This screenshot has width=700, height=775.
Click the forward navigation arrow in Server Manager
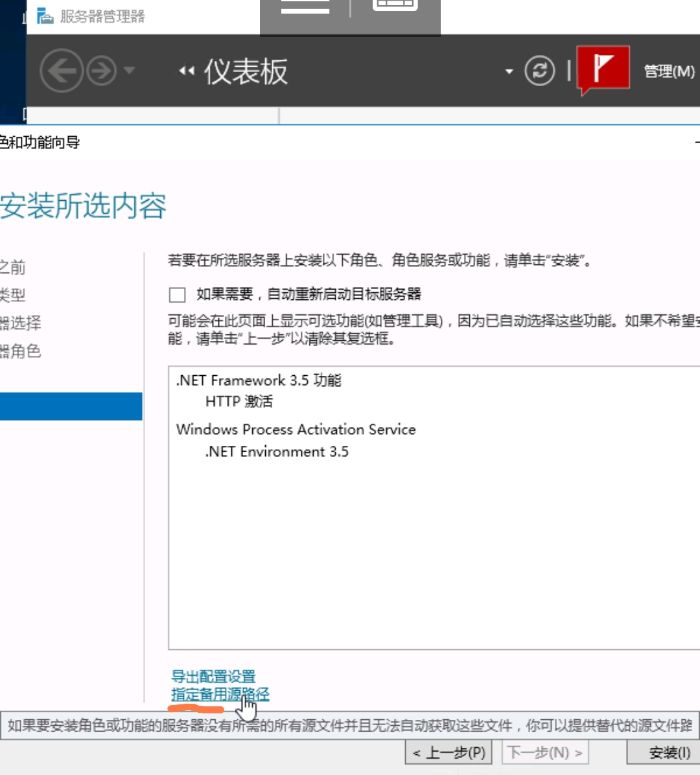click(101, 71)
